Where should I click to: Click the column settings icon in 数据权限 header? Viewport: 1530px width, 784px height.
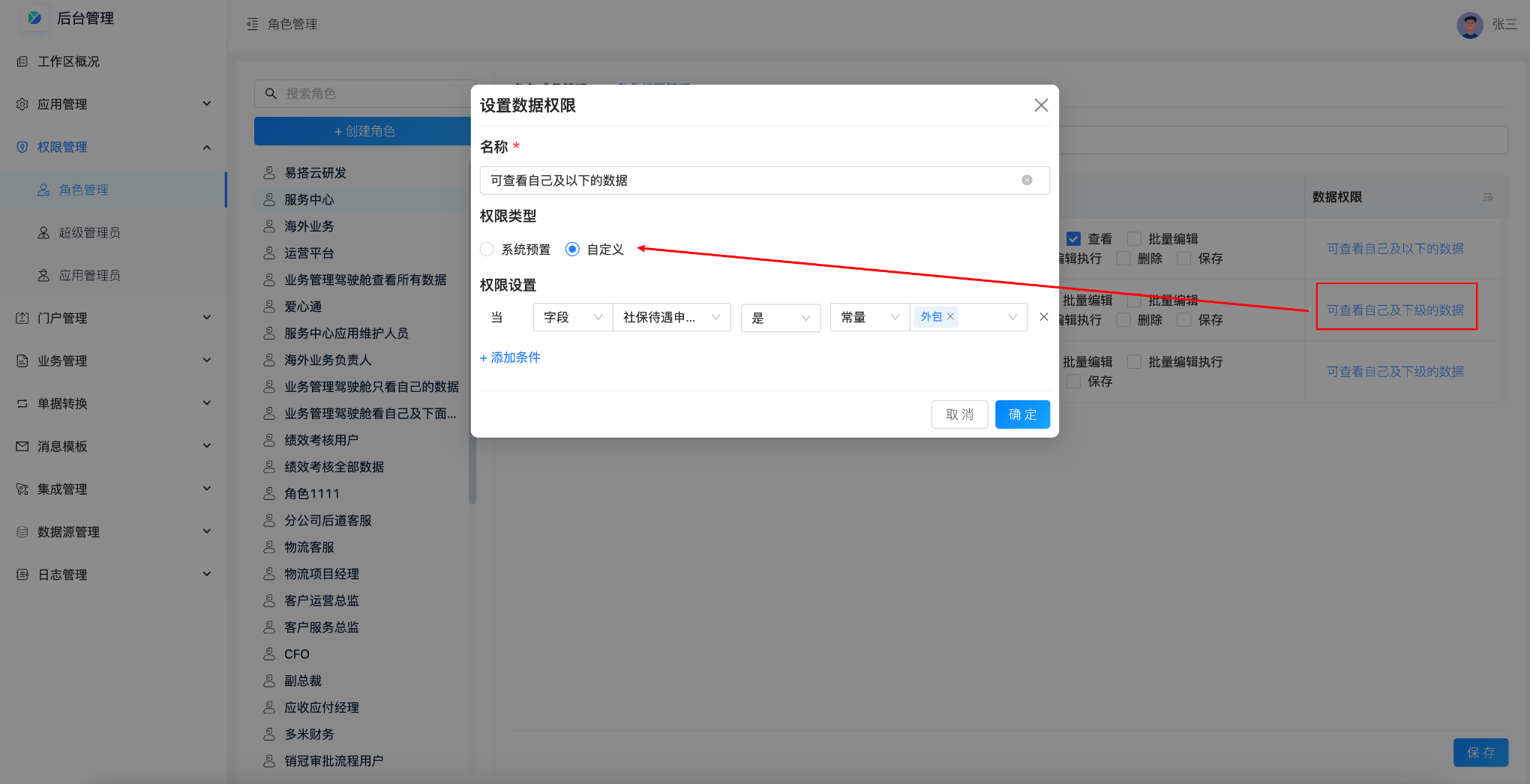pos(1487,197)
